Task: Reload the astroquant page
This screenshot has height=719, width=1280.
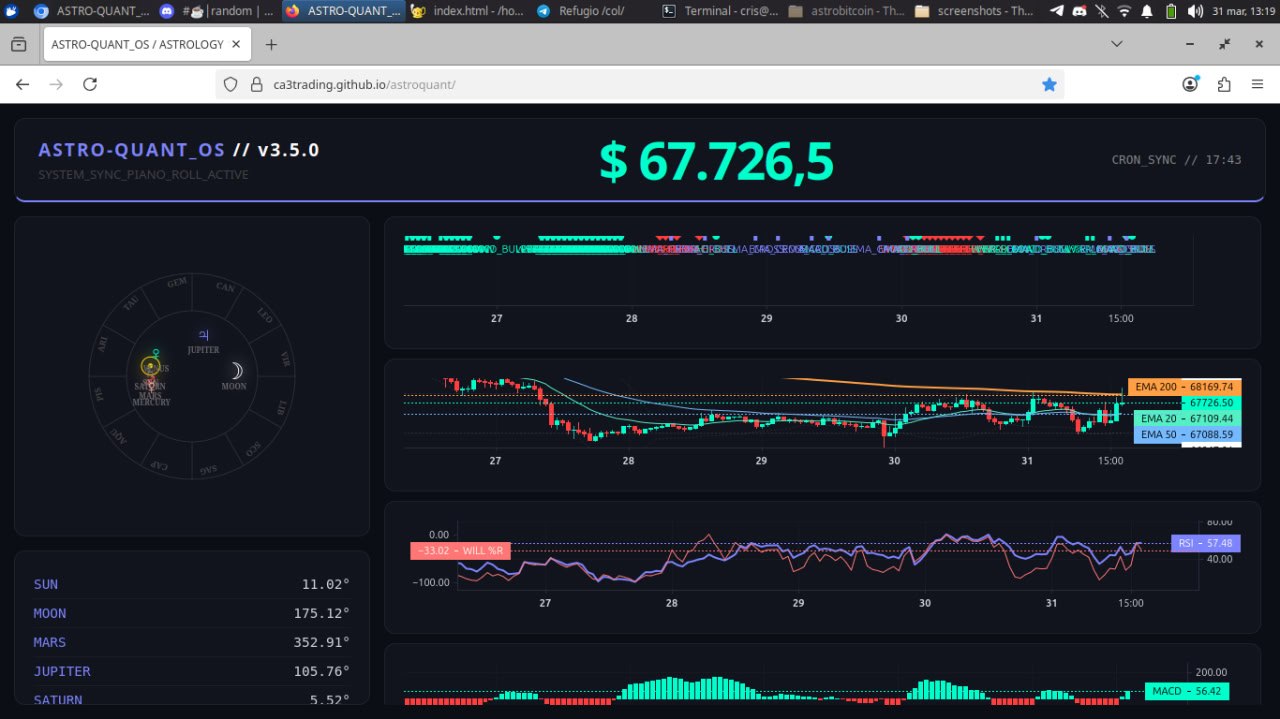Action: tap(90, 85)
